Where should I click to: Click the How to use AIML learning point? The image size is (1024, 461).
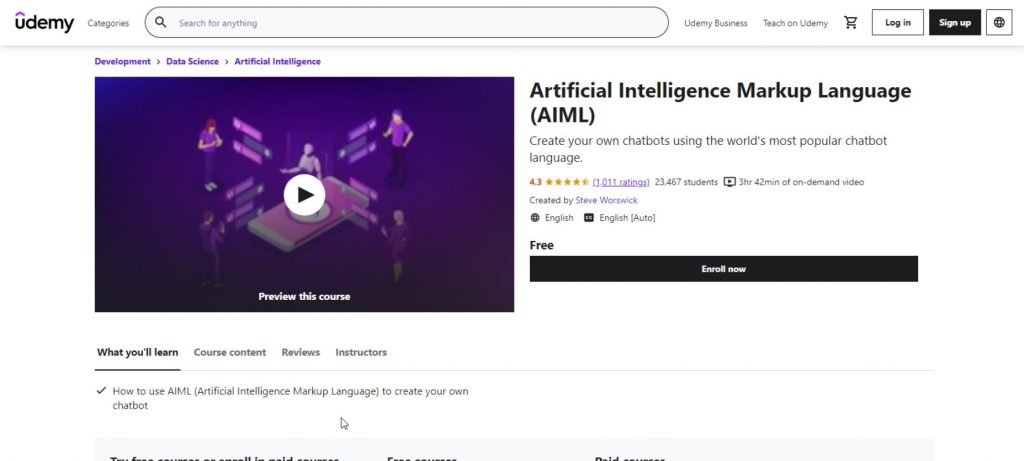[x=290, y=398]
